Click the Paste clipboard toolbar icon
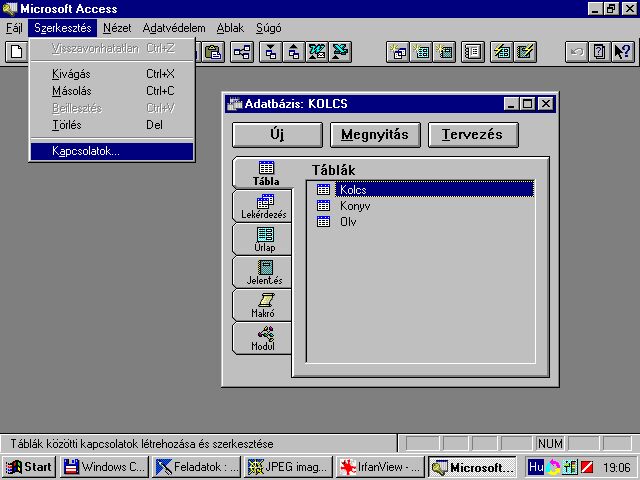This screenshot has height=480, width=640. coord(213,52)
